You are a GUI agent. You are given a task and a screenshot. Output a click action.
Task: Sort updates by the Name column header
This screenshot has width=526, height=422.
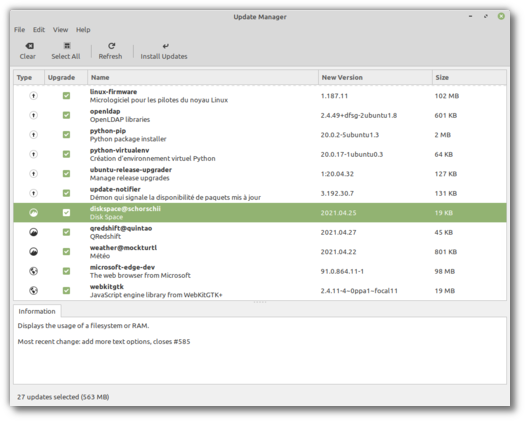pos(203,77)
